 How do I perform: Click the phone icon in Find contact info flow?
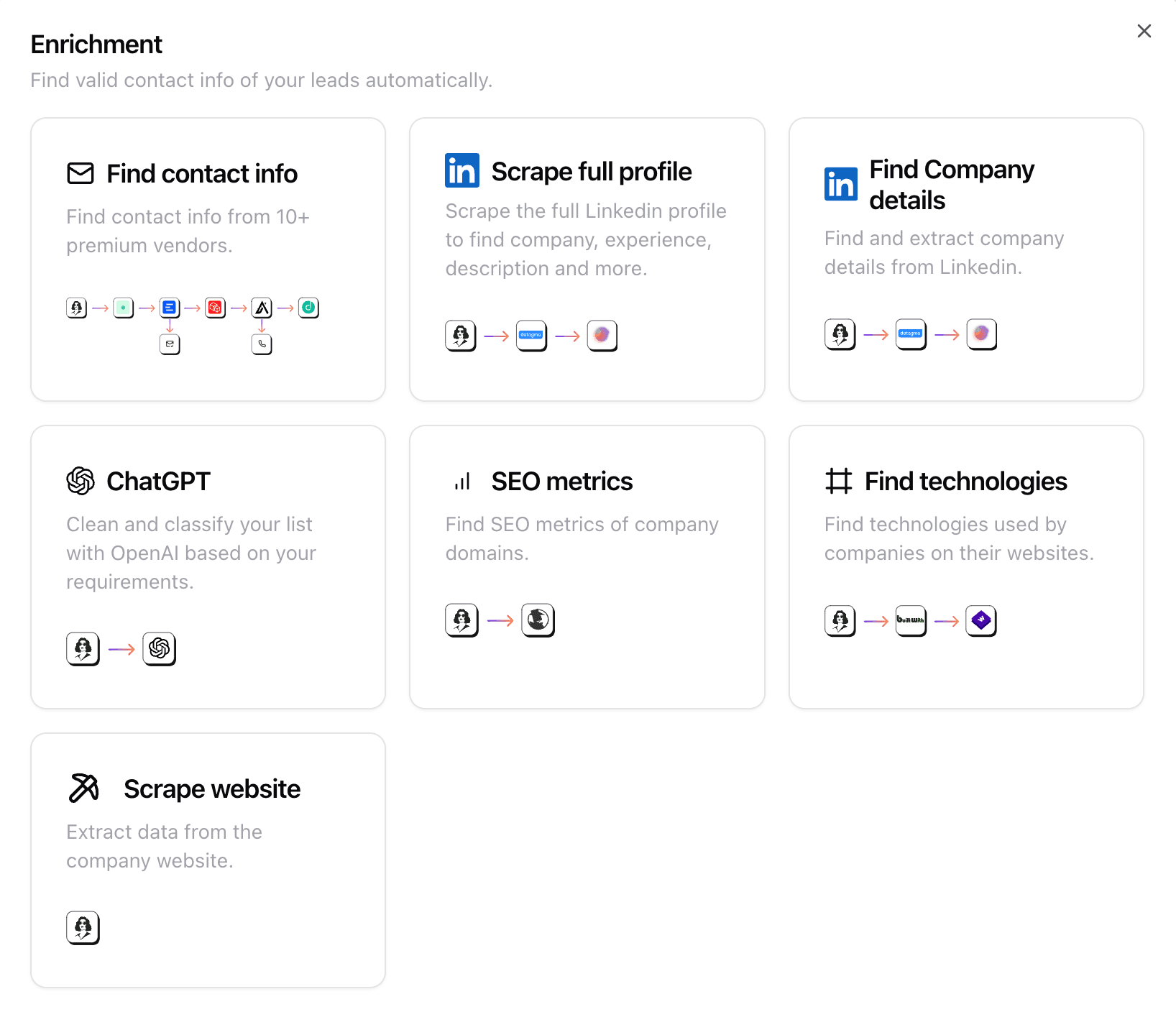coord(261,344)
